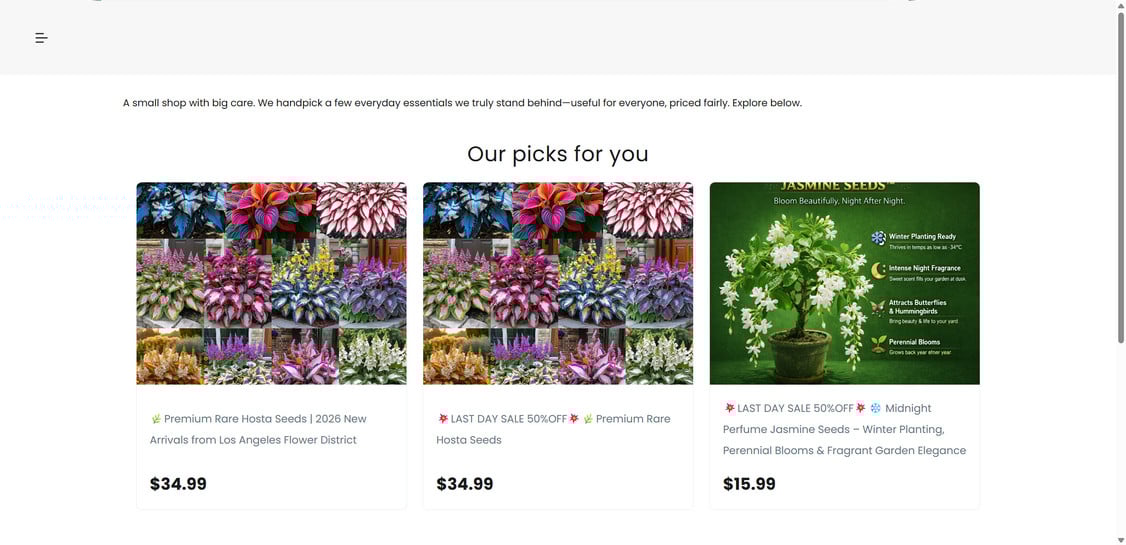Viewport: 1126px width, 545px height.
Task: Click the leaf emoji before 'Premium Rare Hosta Seeds | 2026'
Action: tap(156, 419)
